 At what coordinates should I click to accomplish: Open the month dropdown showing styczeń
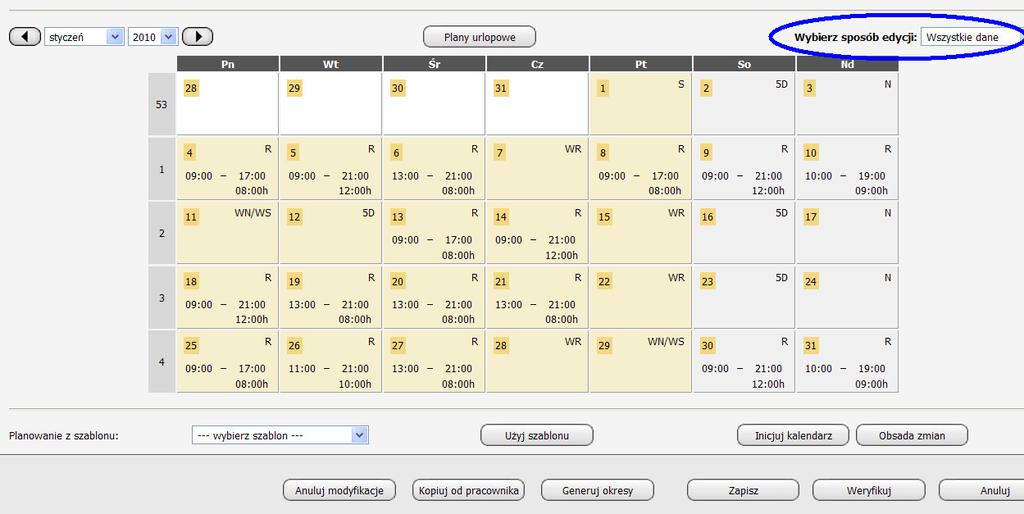pos(84,37)
